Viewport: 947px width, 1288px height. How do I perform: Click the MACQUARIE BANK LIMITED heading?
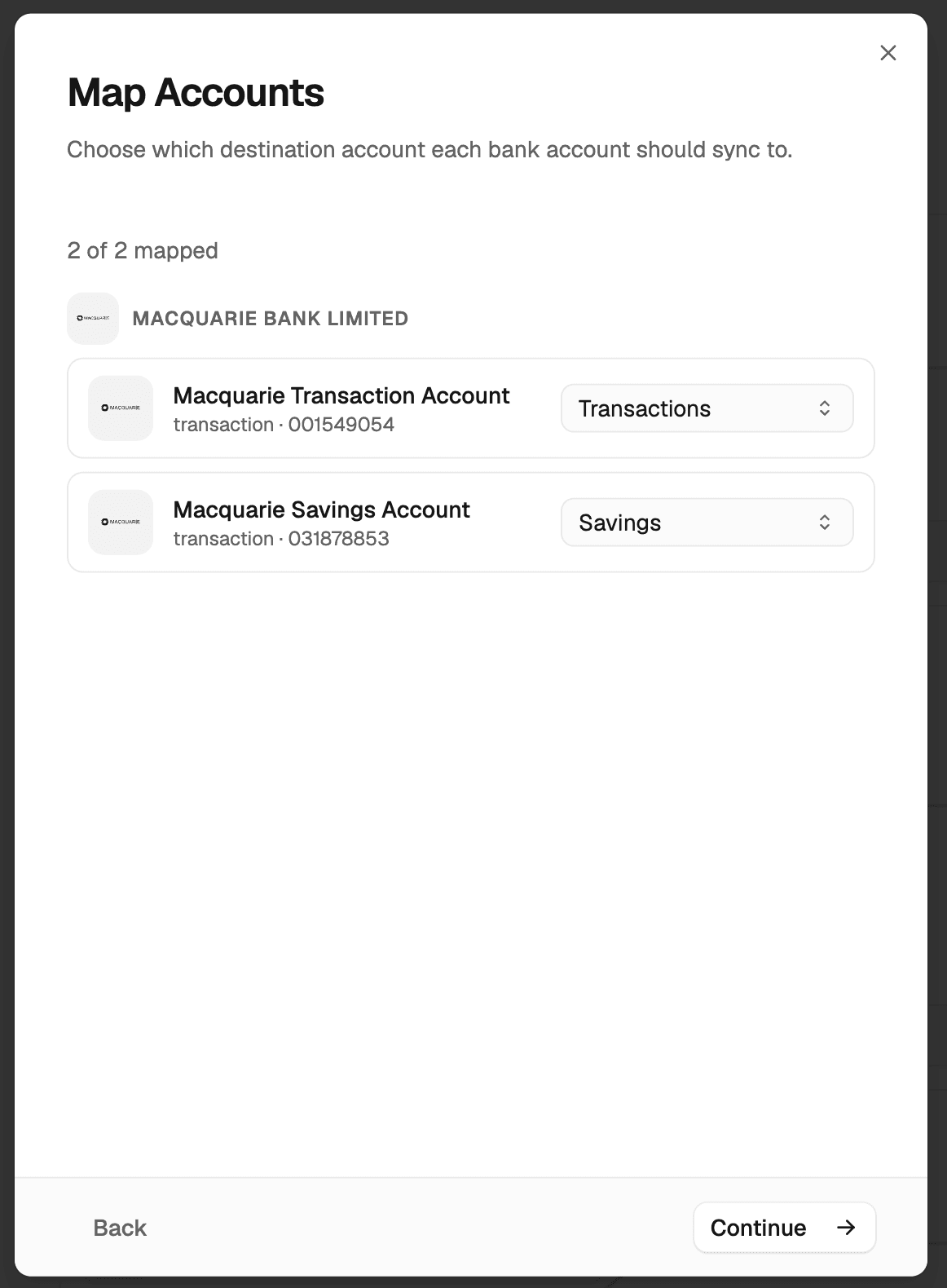click(x=271, y=319)
